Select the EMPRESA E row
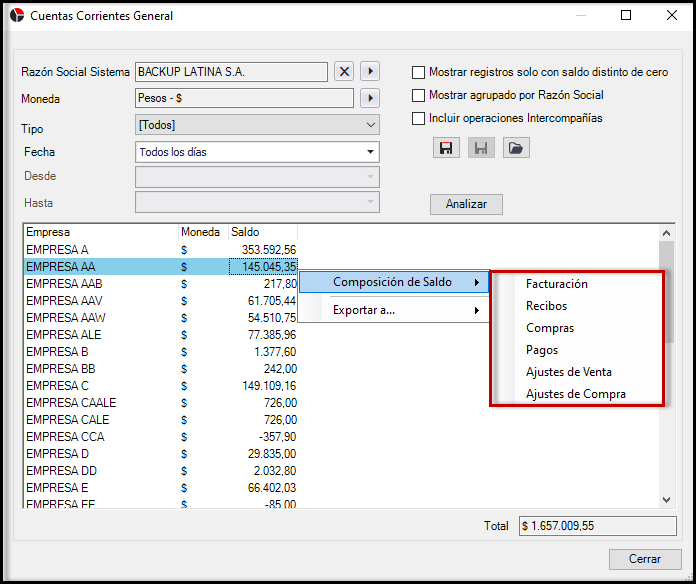This screenshot has height=584, width=696. point(160,488)
